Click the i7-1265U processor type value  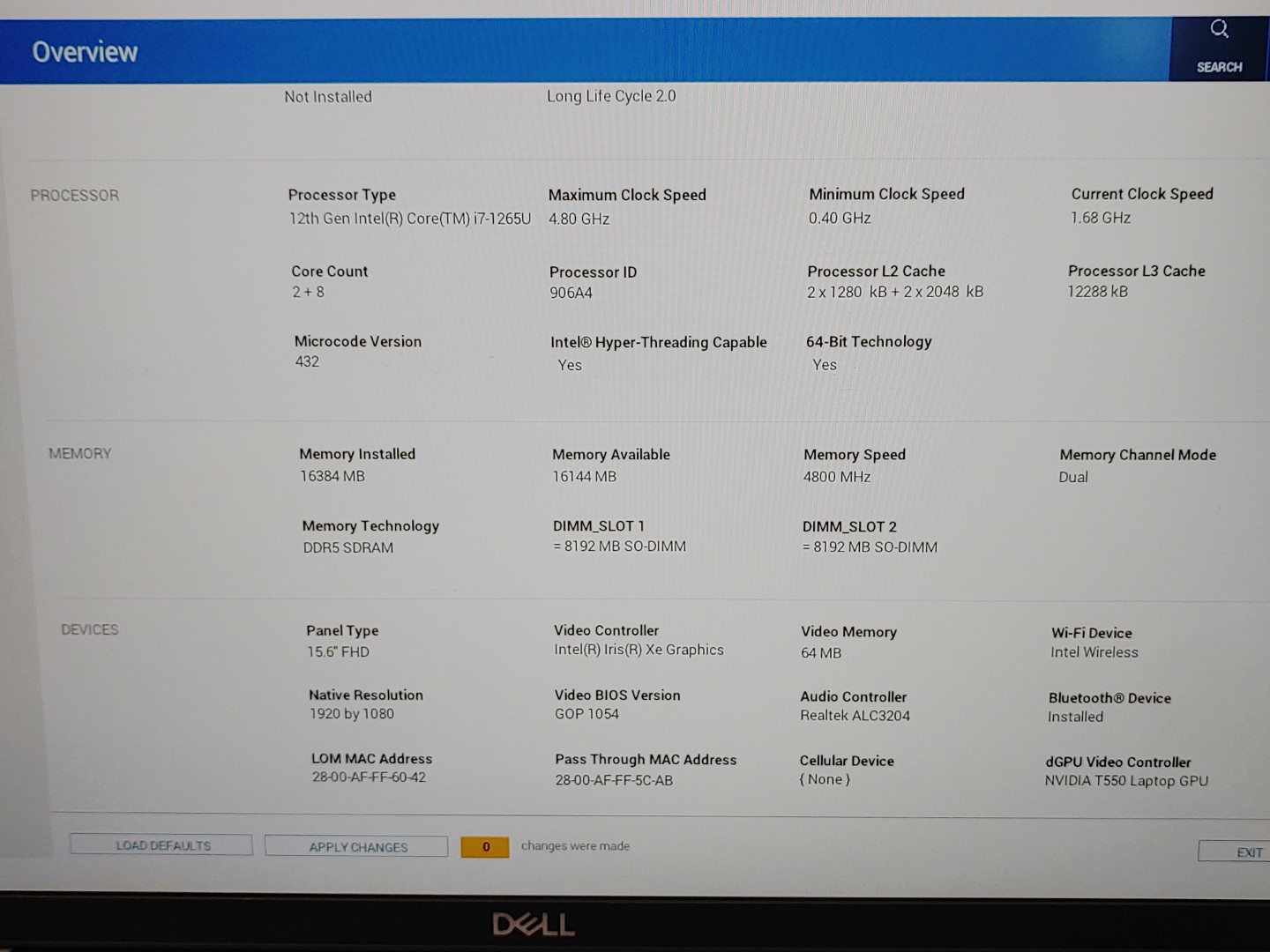pos(410,219)
